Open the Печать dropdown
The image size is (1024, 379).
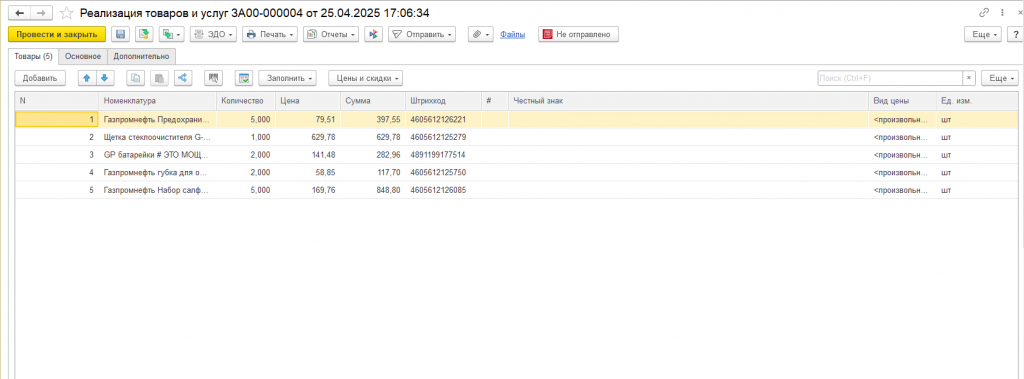[x=270, y=34]
